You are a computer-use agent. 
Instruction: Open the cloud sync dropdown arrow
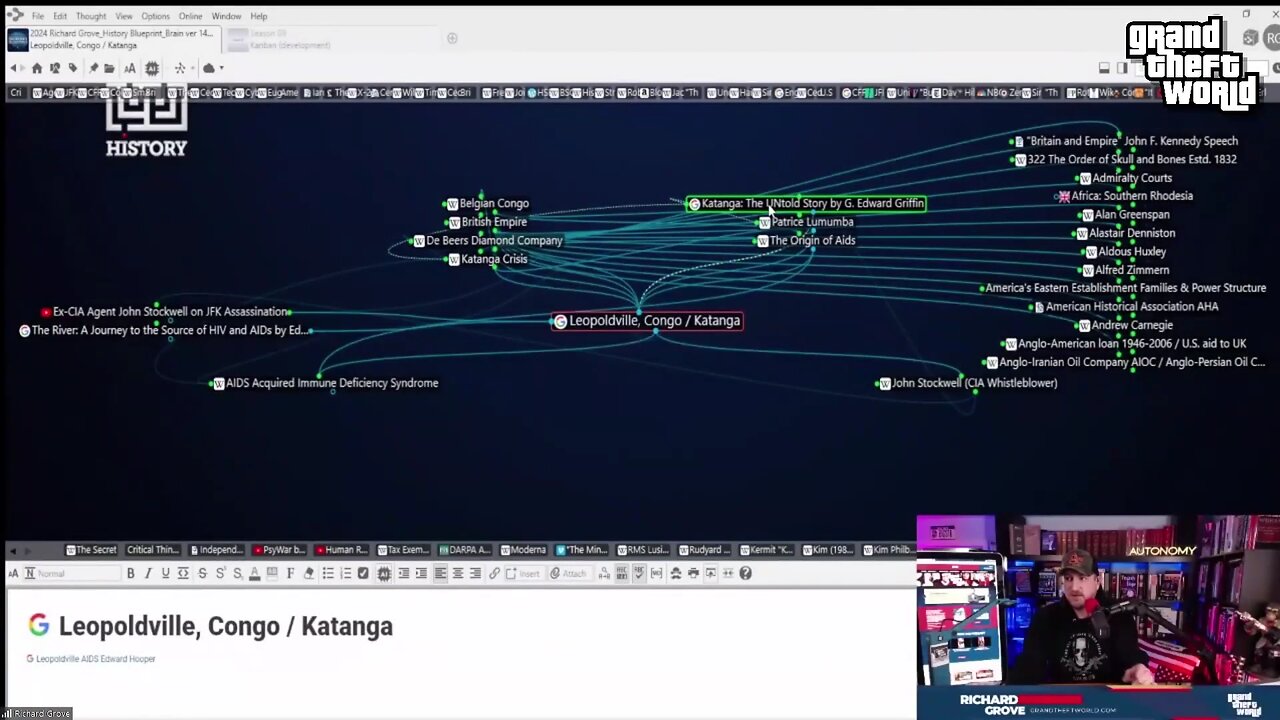[221, 68]
